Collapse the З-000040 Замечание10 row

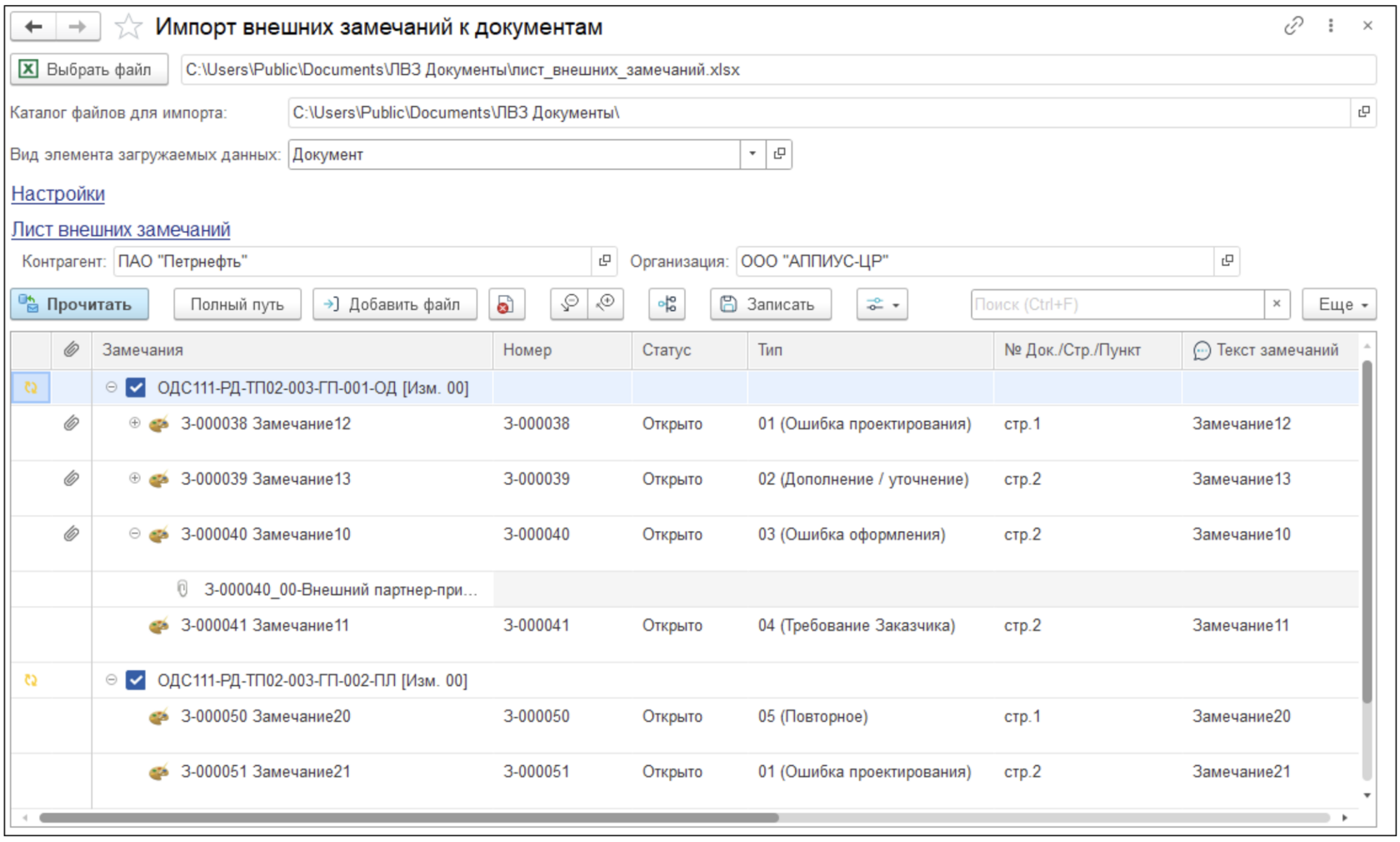(x=134, y=534)
